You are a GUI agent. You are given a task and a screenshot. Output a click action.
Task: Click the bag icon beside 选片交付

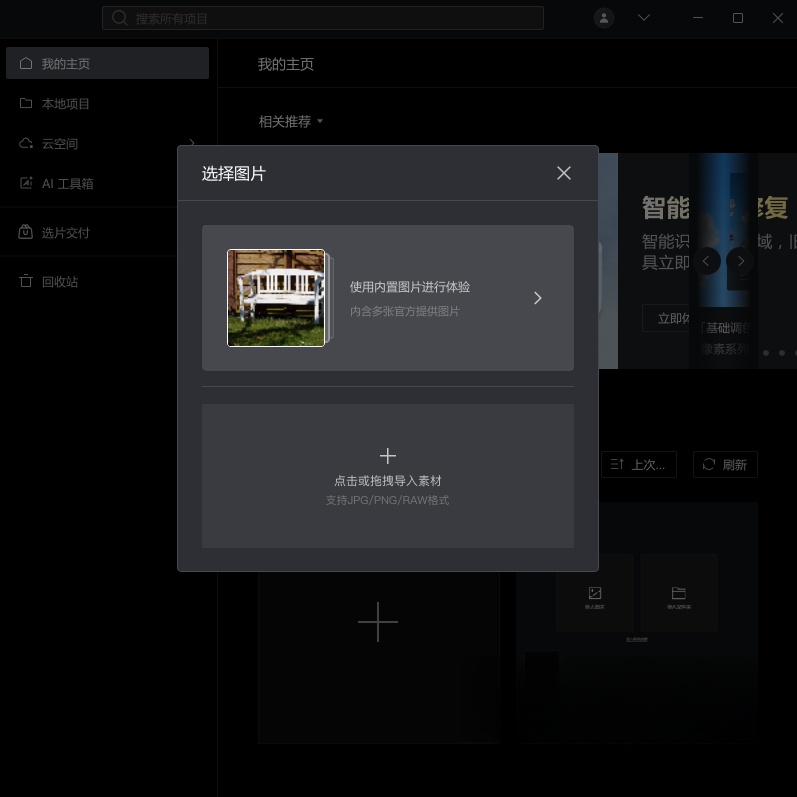(26, 232)
